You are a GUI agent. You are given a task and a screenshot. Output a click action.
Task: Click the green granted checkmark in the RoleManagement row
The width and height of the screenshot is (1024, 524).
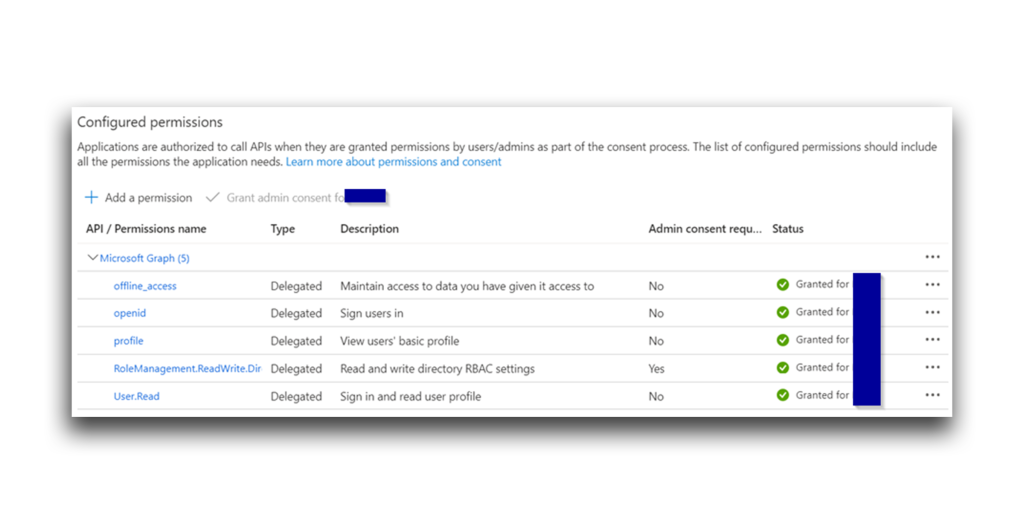point(782,367)
